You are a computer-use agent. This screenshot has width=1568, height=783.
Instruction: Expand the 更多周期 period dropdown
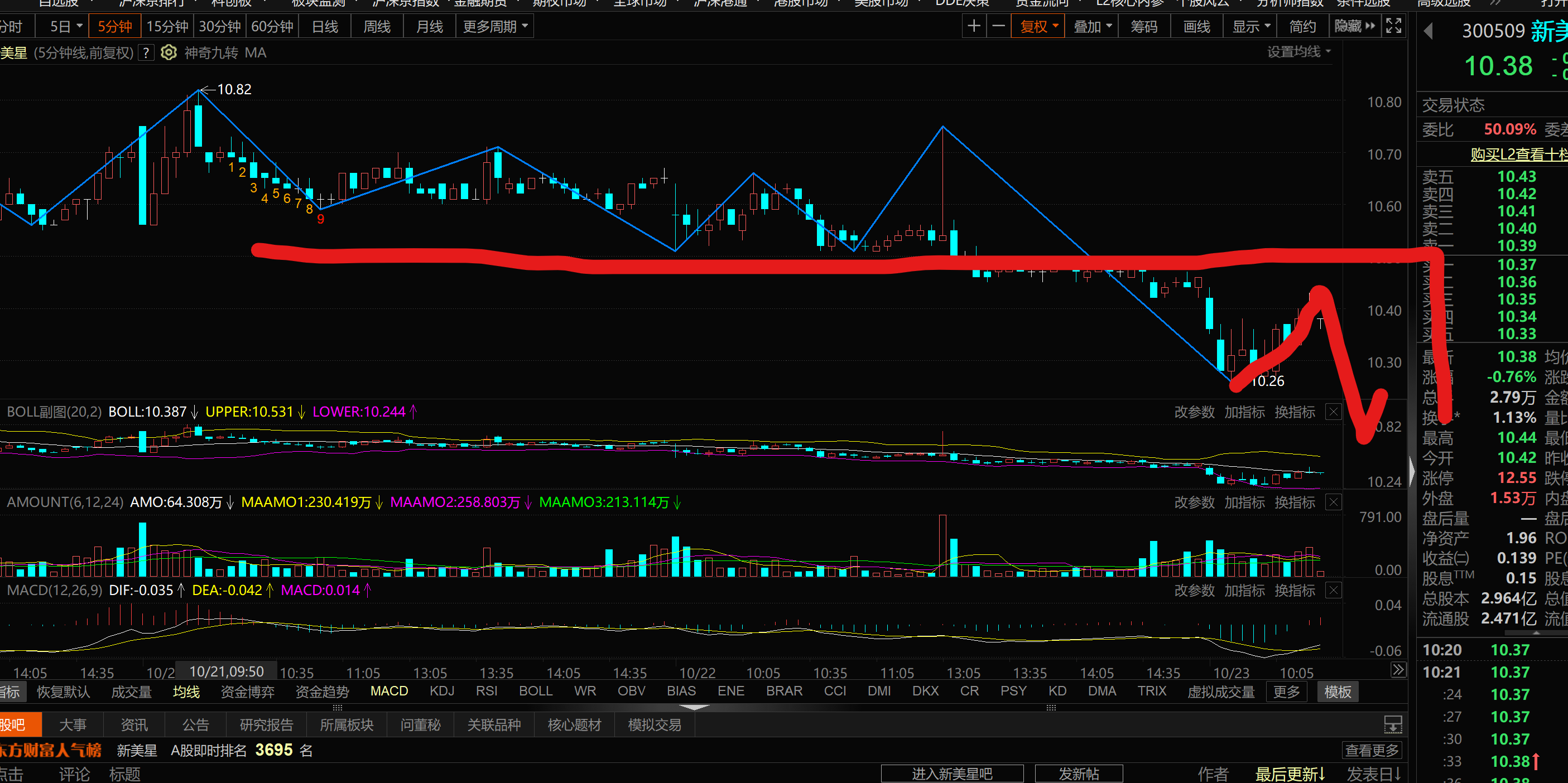(x=494, y=26)
